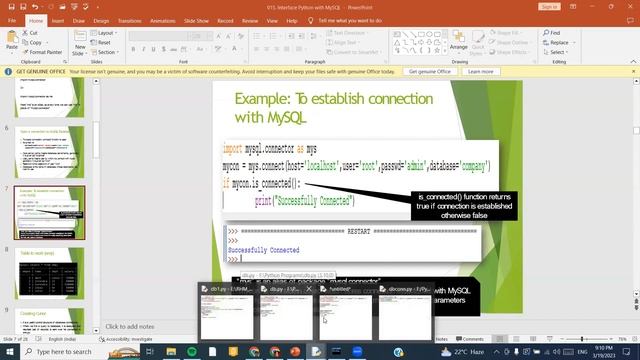Screen dimensions: 640x360
Task: Select the oval shape in shapes gallery
Action: pyautogui.click(x=429, y=34)
